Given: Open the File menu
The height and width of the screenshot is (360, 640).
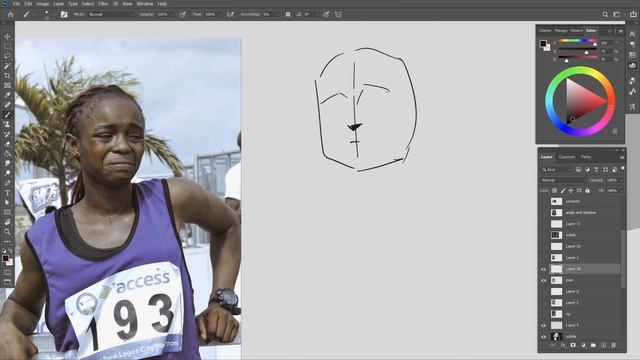Looking at the screenshot, I should [x=16, y=4].
